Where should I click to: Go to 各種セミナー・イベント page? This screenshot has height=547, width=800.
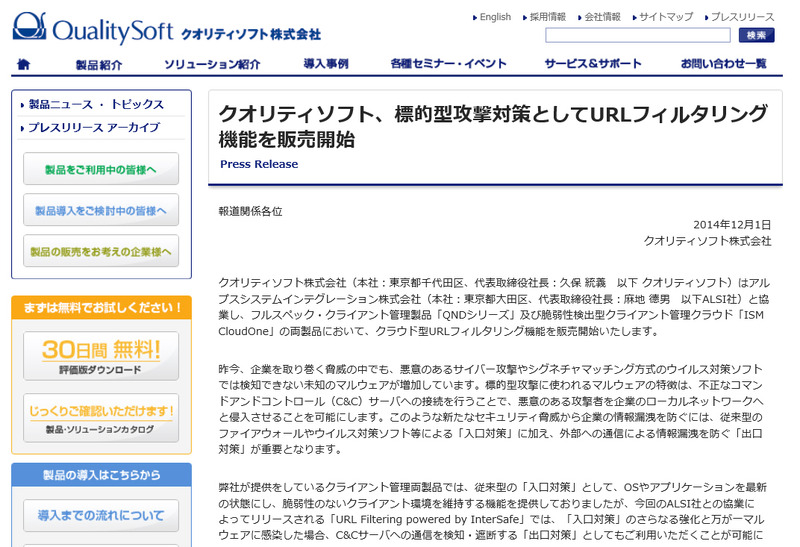449,64
